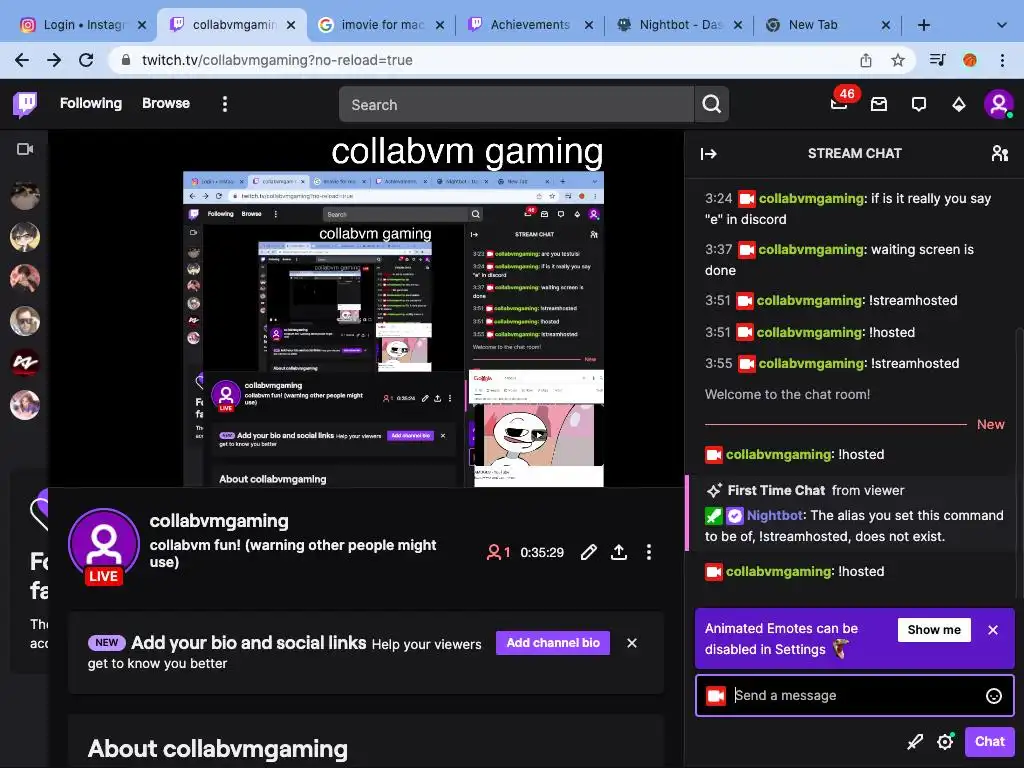The image size is (1024, 768).
Task: Go back with the browser back arrow
Action: (x=22, y=60)
